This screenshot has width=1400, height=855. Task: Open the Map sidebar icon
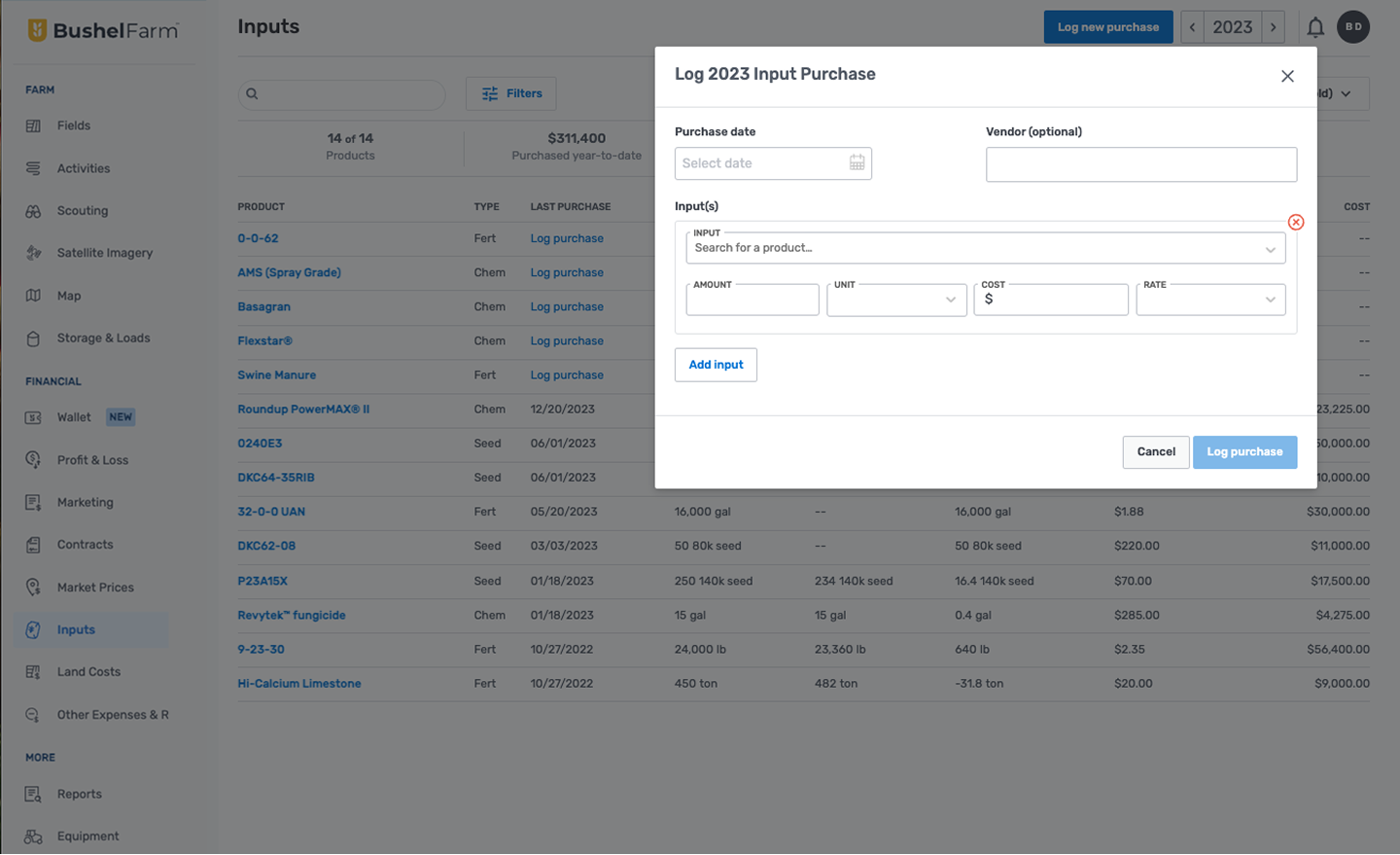[x=33, y=296]
